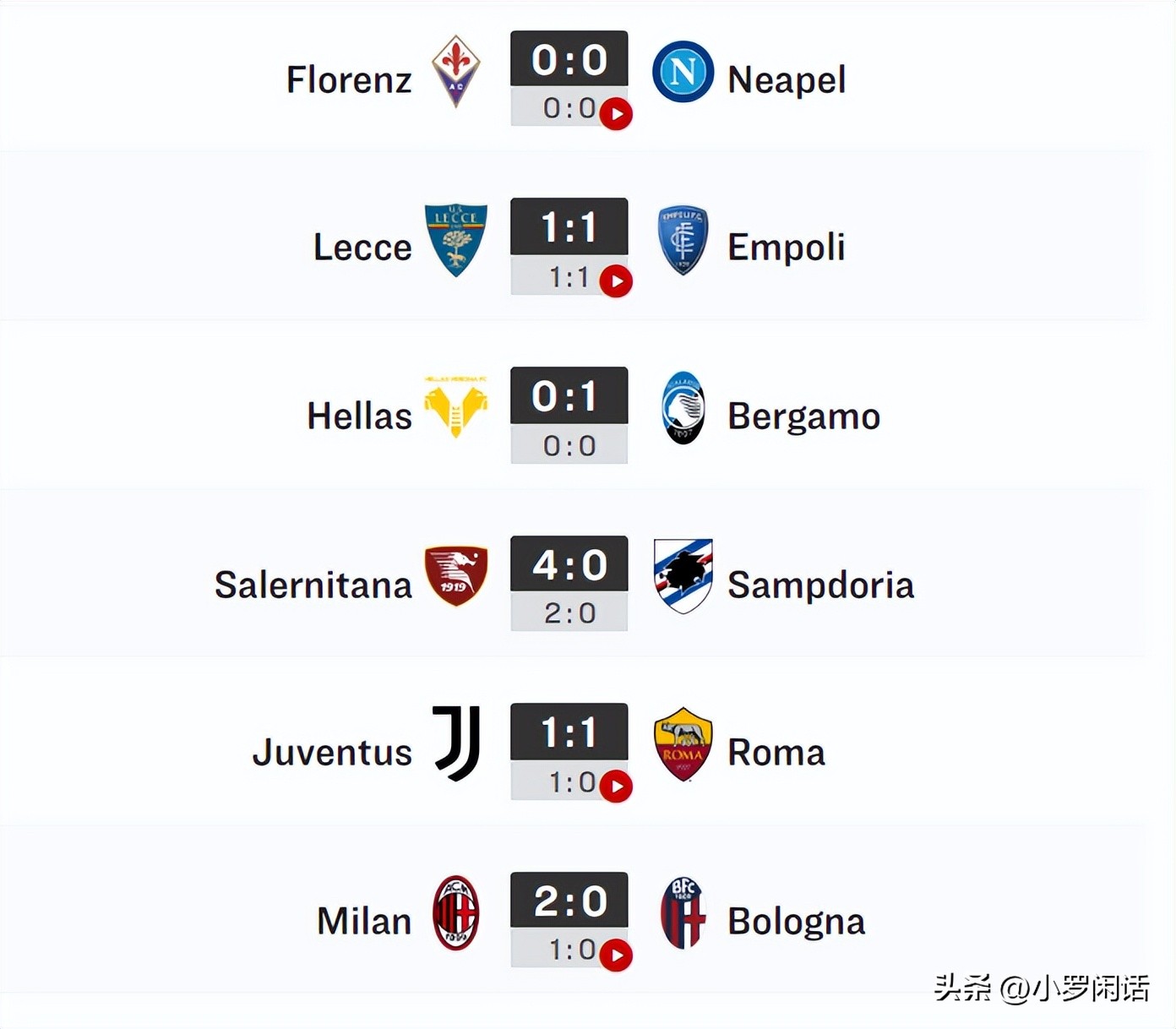The height and width of the screenshot is (1029, 1176).
Task: Open the Salernitana–Sampdoria 4:0 score box
Action: (569, 564)
